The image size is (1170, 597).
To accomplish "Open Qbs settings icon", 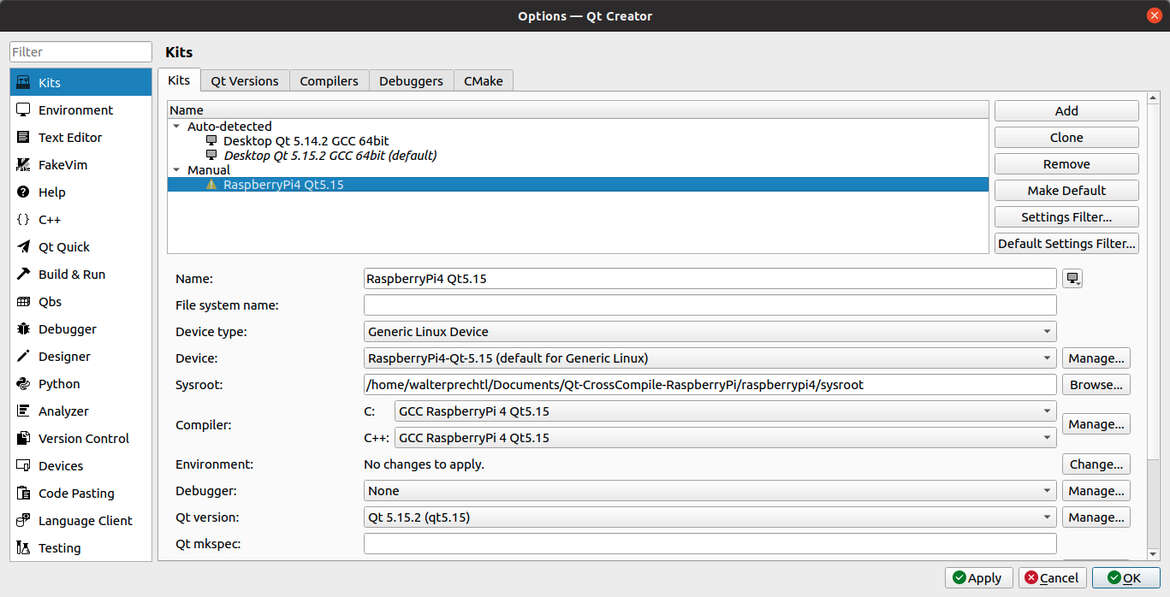I will pyautogui.click(x=23, y=301).
